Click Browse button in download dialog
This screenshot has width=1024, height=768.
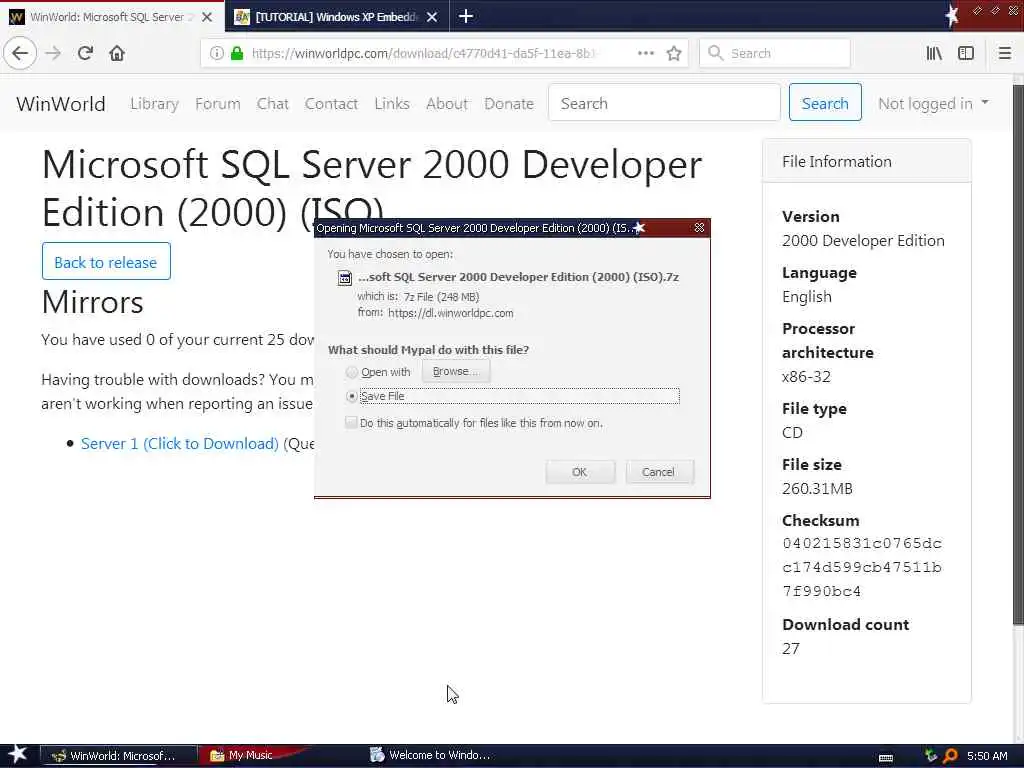[456, 371]
